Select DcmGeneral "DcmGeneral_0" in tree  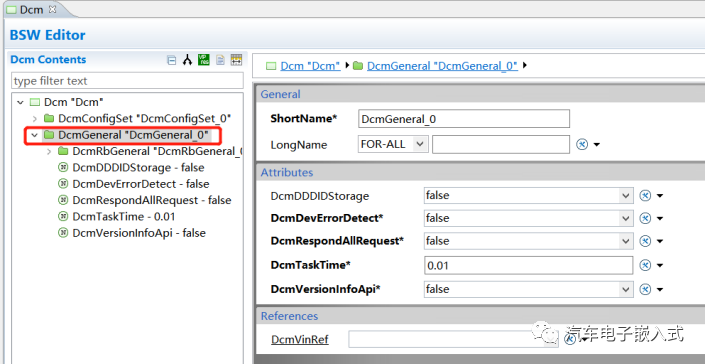(133, 135)
